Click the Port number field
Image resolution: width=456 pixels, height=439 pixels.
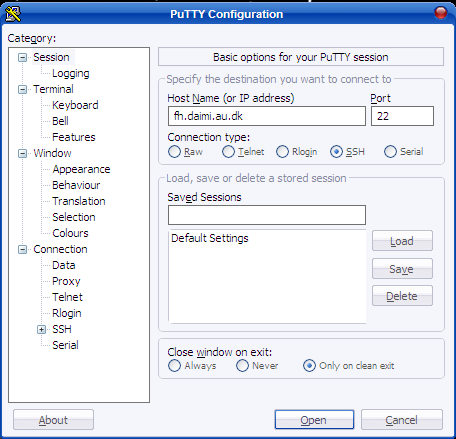pos(402,116)
